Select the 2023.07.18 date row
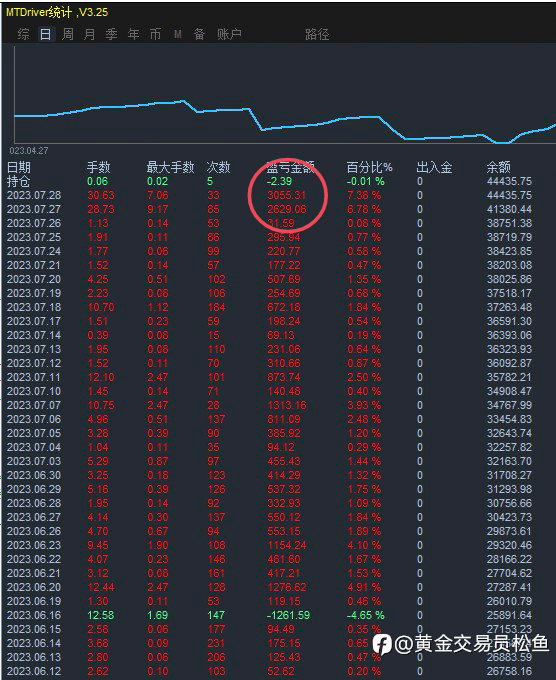 [34, 307]
